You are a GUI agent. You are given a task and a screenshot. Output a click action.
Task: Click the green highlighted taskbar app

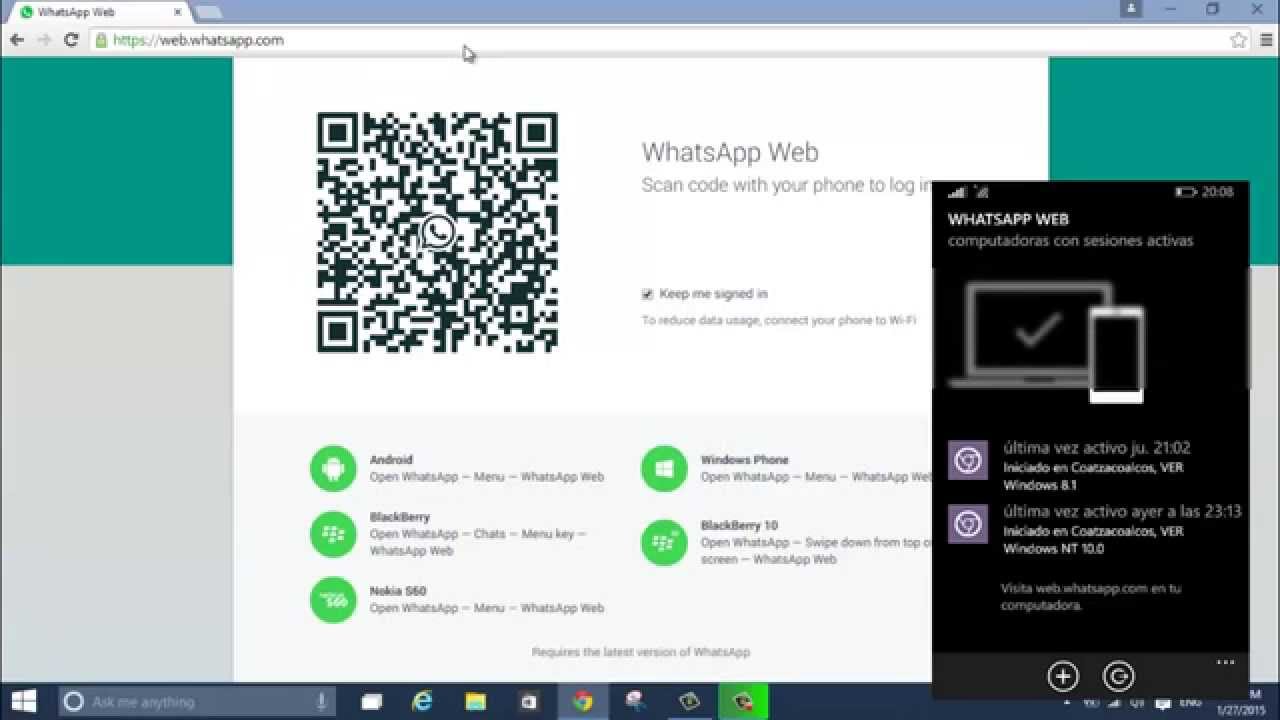coord(742,702)
